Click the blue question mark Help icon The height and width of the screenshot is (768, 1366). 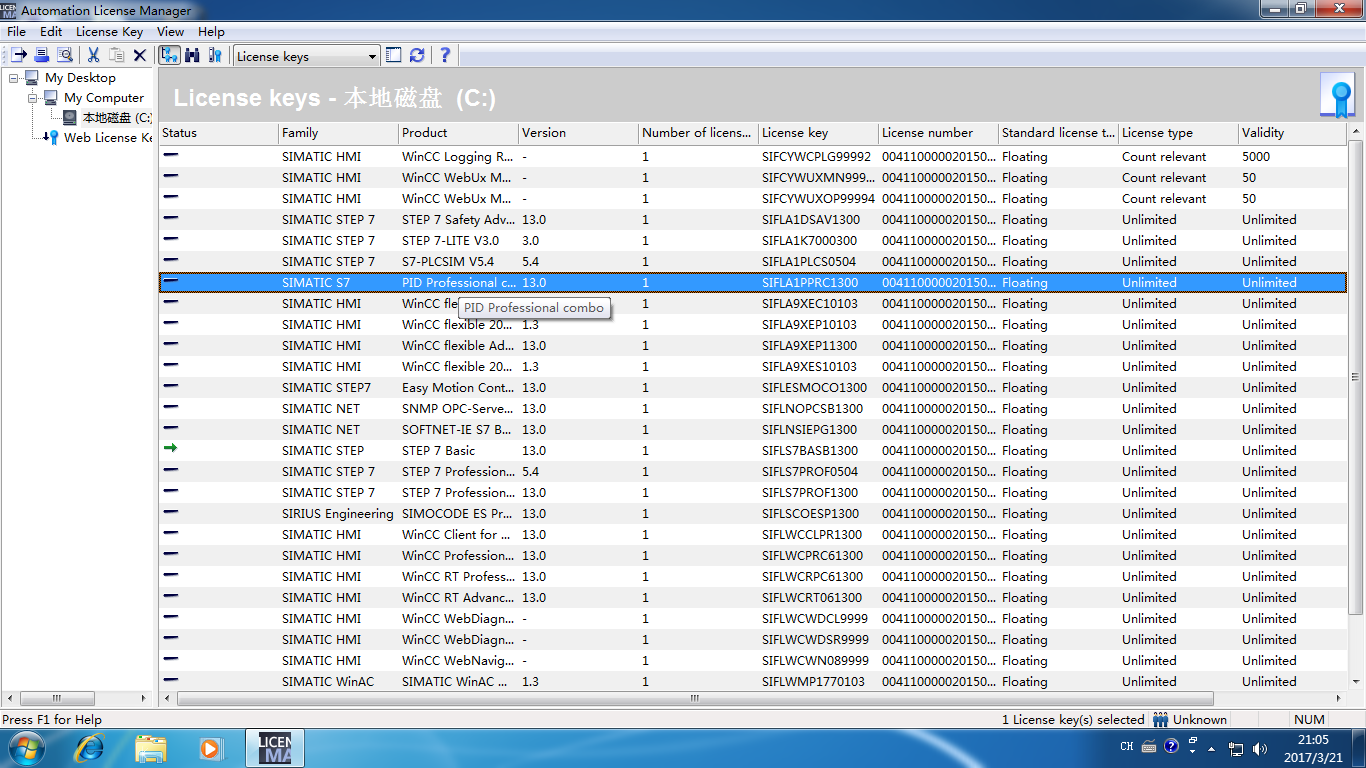click(445, 56)
